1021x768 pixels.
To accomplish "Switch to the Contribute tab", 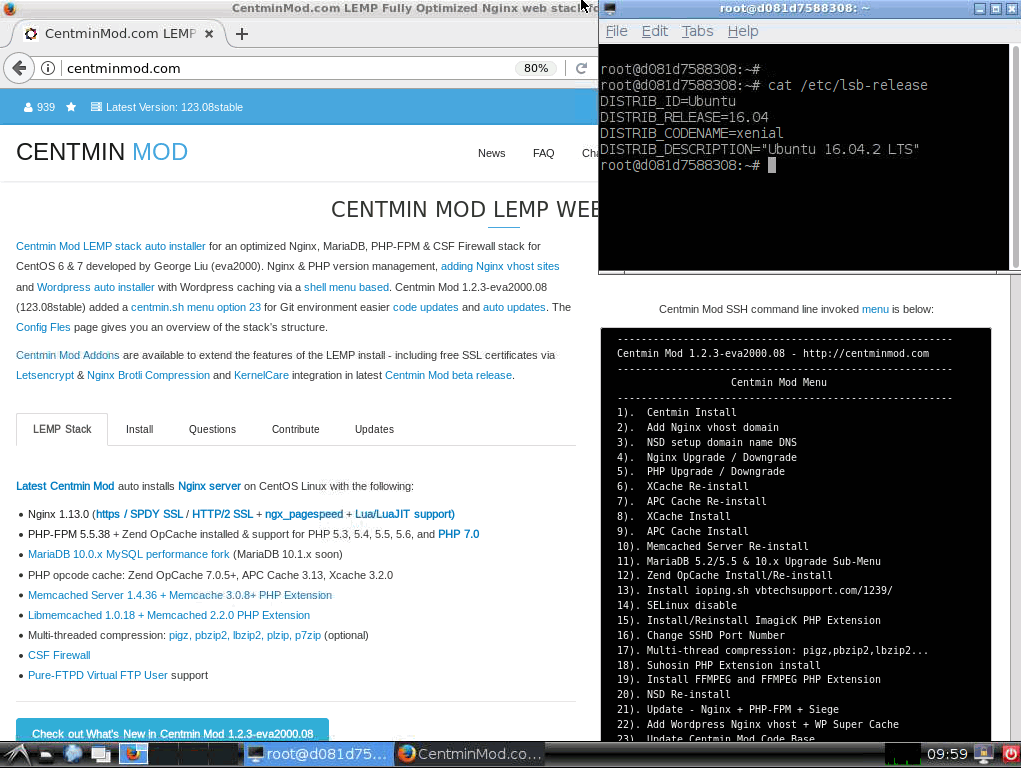I will (x=296, y=429).
